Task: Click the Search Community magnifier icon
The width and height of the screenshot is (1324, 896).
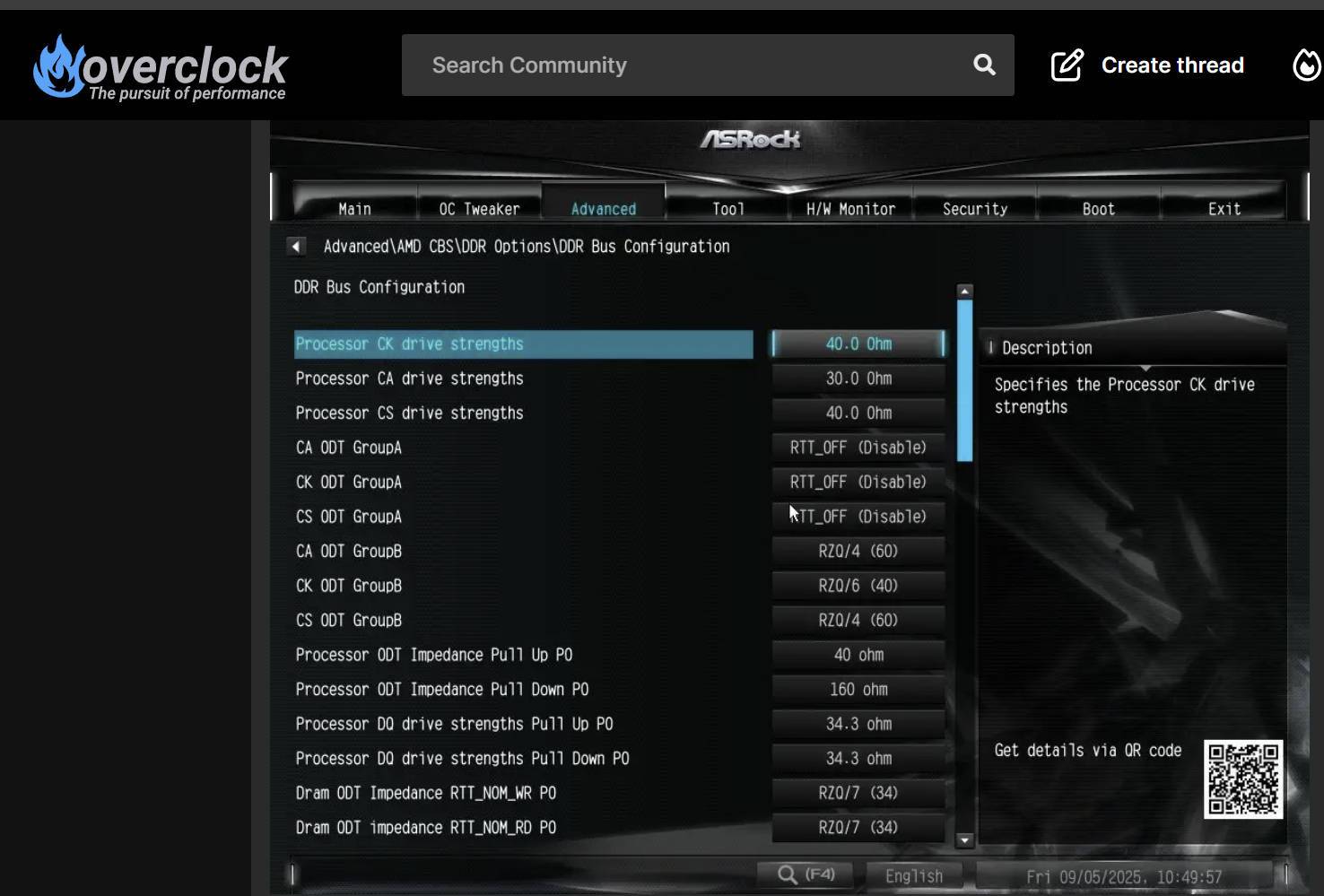Action: point(983,65)
